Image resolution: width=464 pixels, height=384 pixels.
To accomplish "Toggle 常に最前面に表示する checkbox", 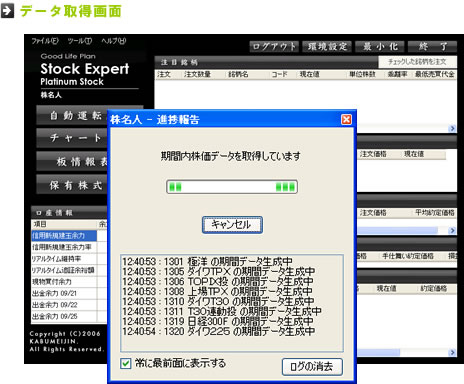I will click(x=126, y=363).
